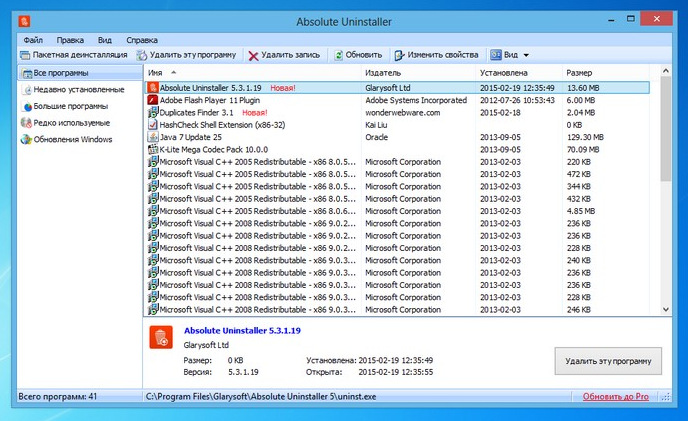Select the Java 7 Update 25 row name
688x421 pixels.
coord(190,137)
